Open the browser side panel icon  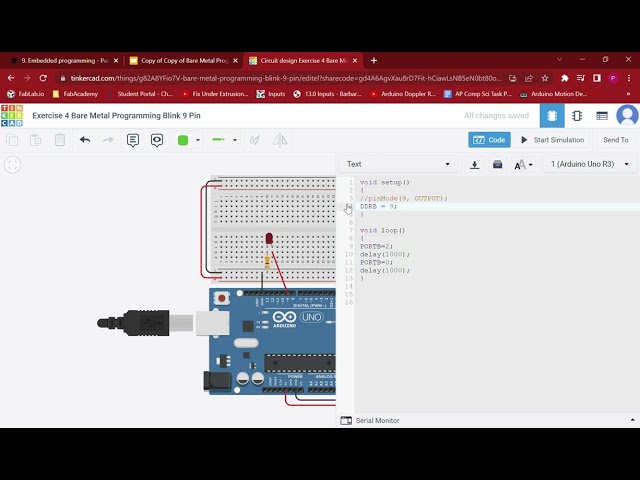coord(597,78)
